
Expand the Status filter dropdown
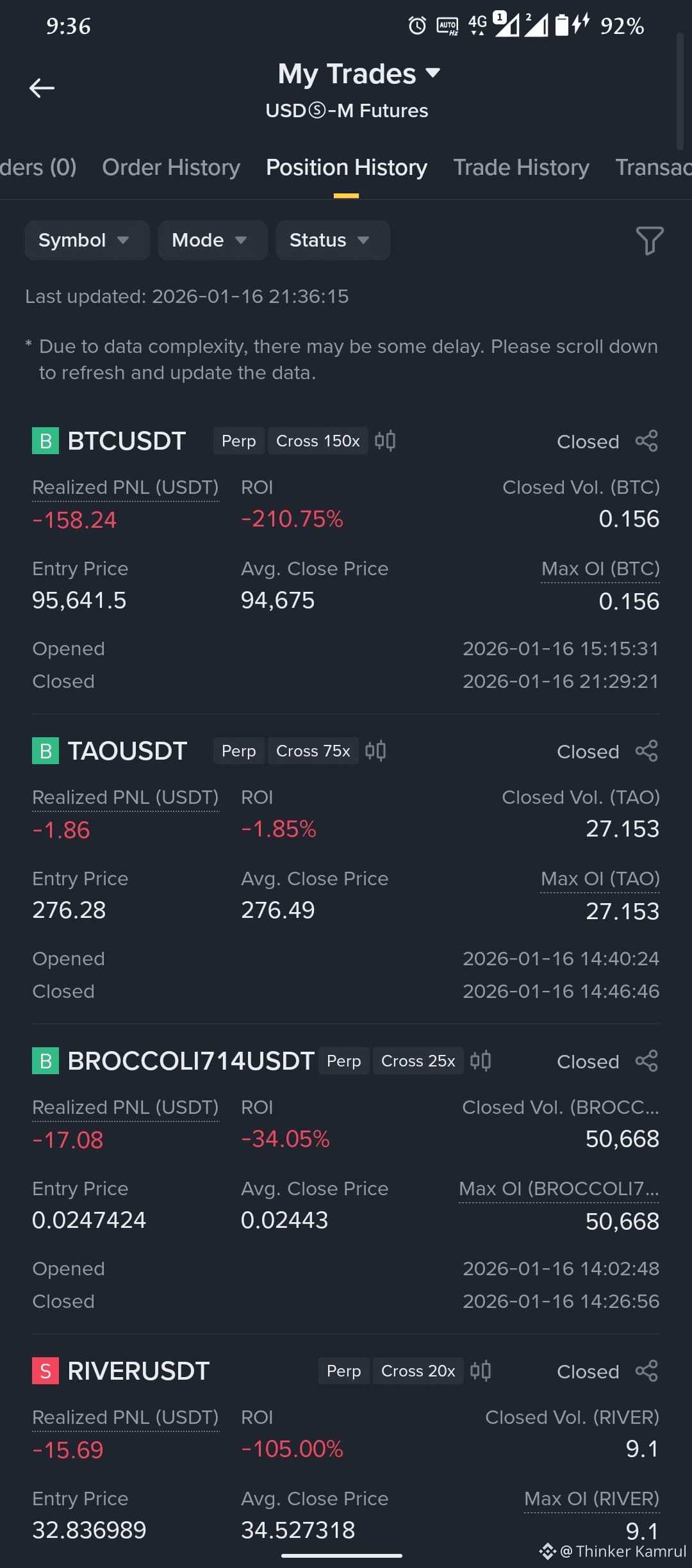click(333, 240)
